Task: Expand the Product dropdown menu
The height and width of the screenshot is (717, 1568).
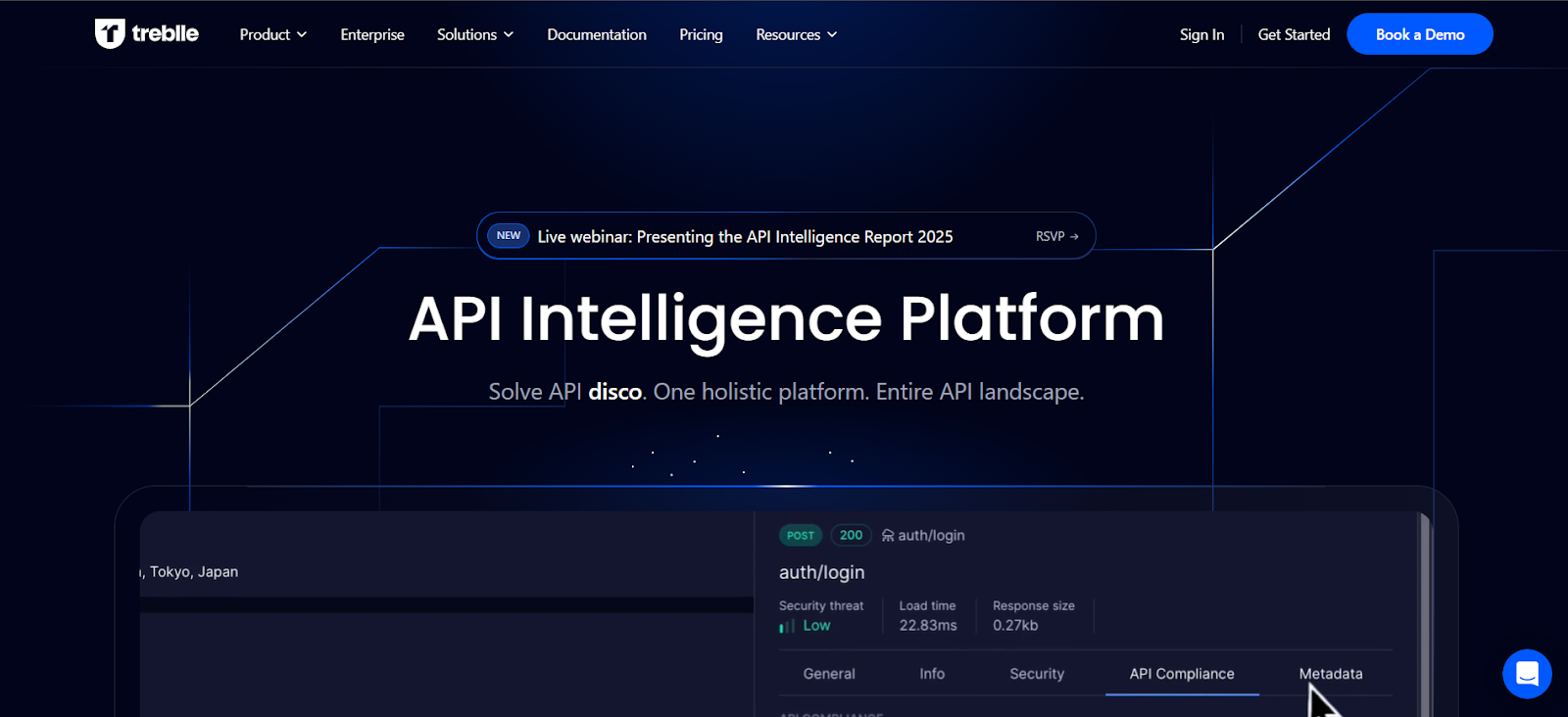Action: 272,34
